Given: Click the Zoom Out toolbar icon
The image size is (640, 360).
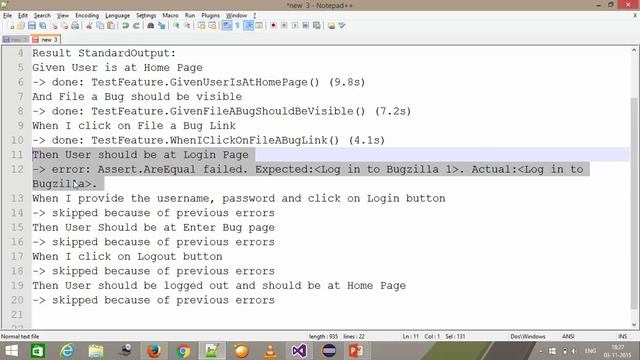Looking at the screenshot, I should tap(187, 26).
